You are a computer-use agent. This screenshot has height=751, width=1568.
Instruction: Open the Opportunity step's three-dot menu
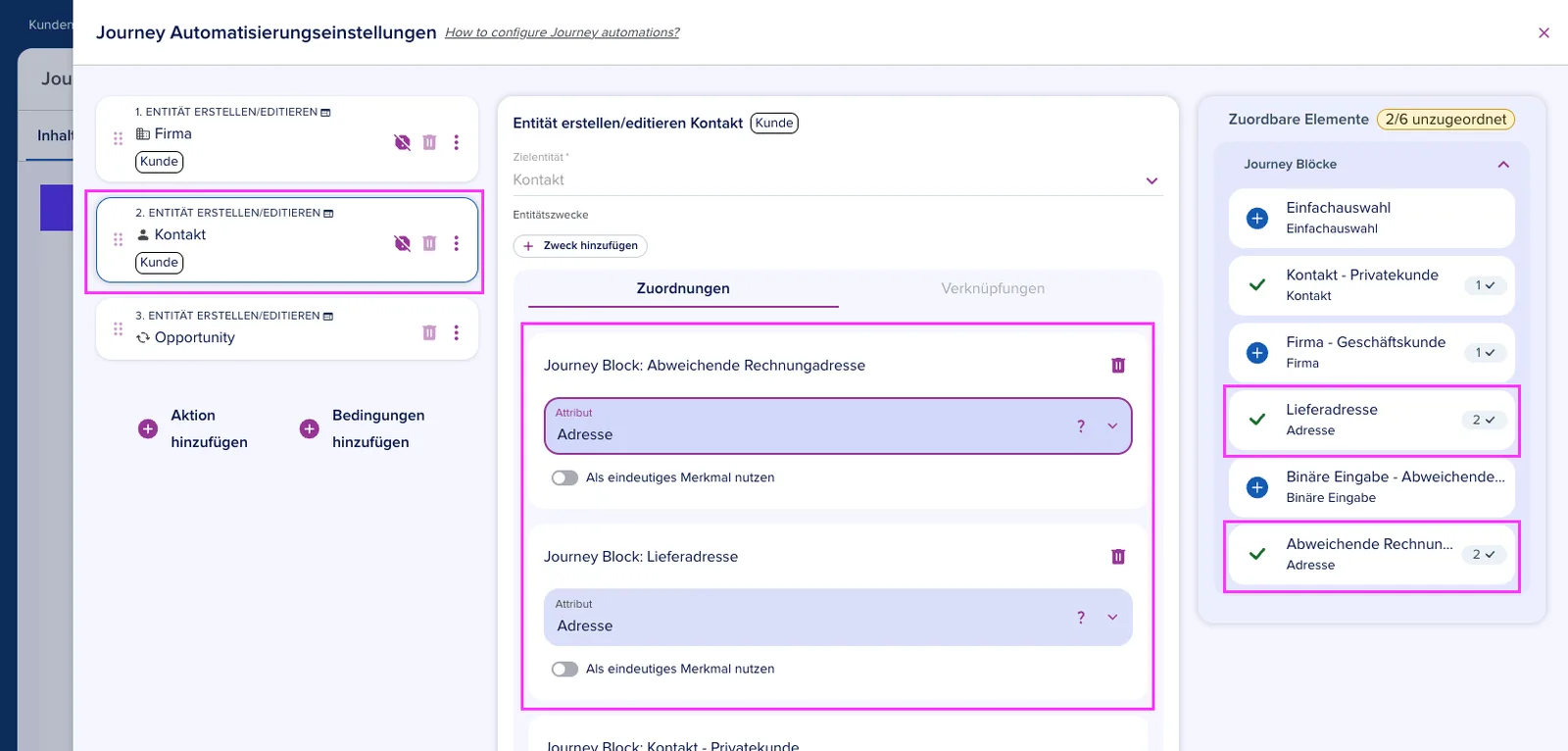click(457, 332)
